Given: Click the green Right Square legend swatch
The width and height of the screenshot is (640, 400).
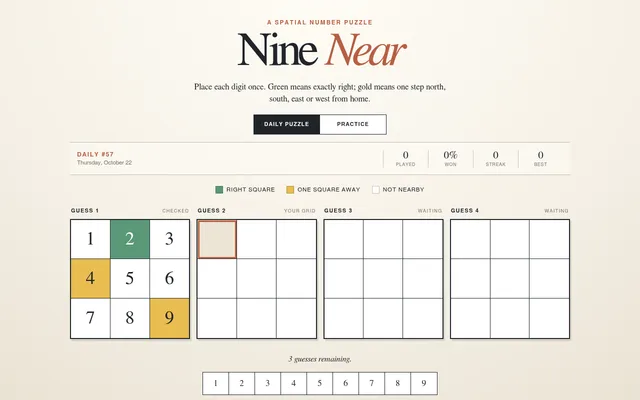Looking at the screenshot, I should point(219,190).
